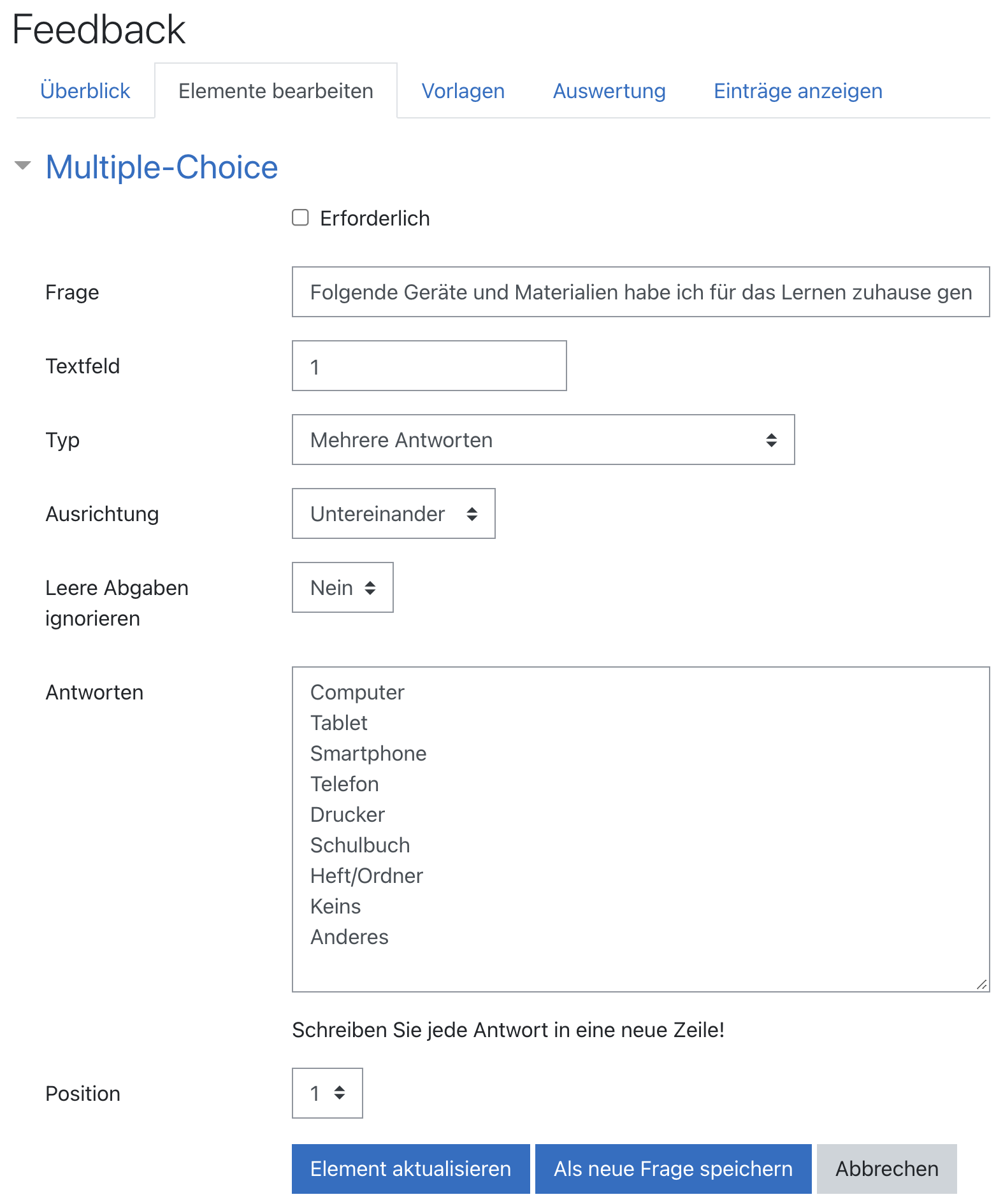Focus the Textfeld input box
Viewport: 1003px width, 1204px height.
point(429,366)
